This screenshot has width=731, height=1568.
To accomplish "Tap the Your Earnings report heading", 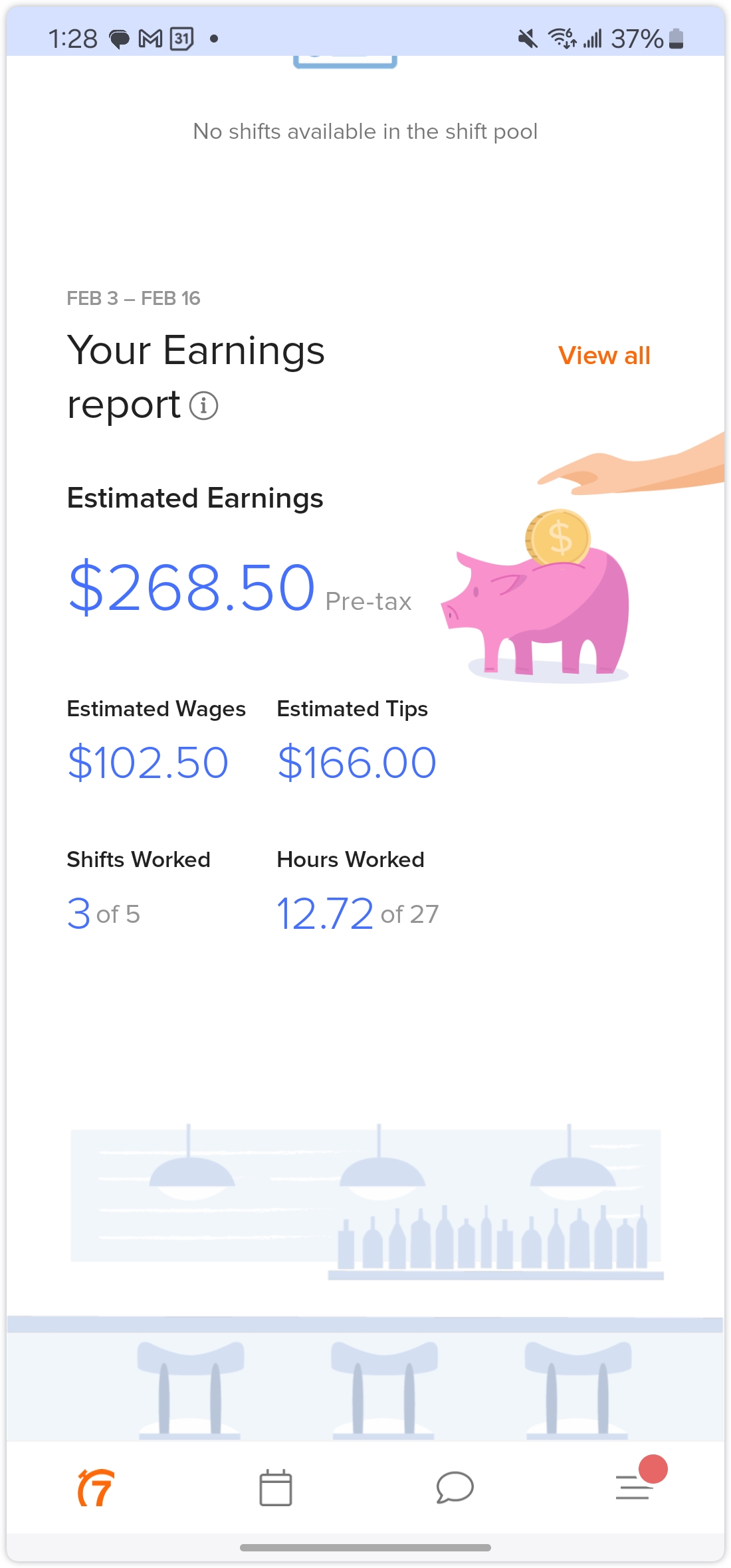I will click(196, 377).
